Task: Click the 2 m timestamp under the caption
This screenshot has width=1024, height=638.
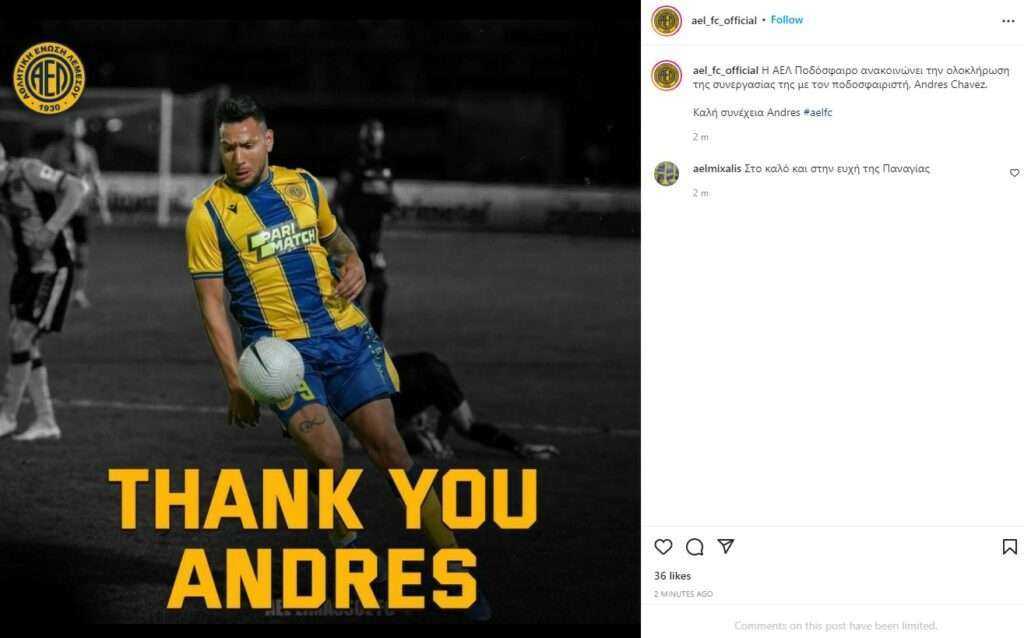Action: (x=700, y=136)
